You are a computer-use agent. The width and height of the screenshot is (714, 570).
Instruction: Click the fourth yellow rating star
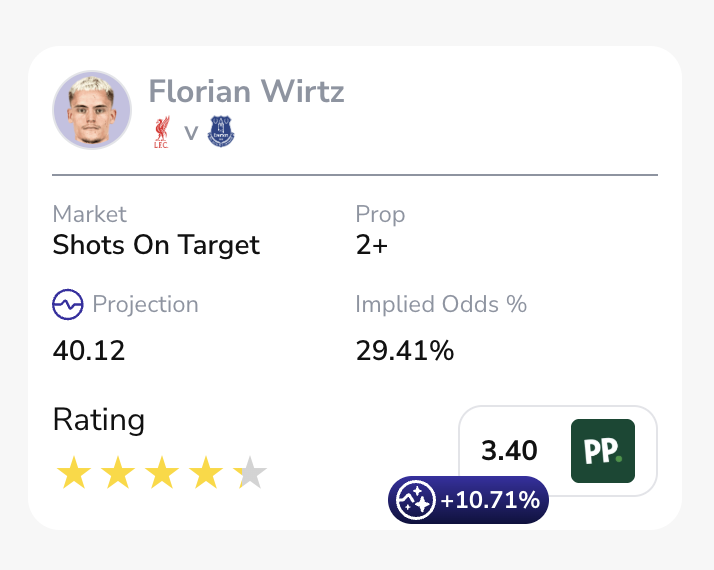coord(207,473)
